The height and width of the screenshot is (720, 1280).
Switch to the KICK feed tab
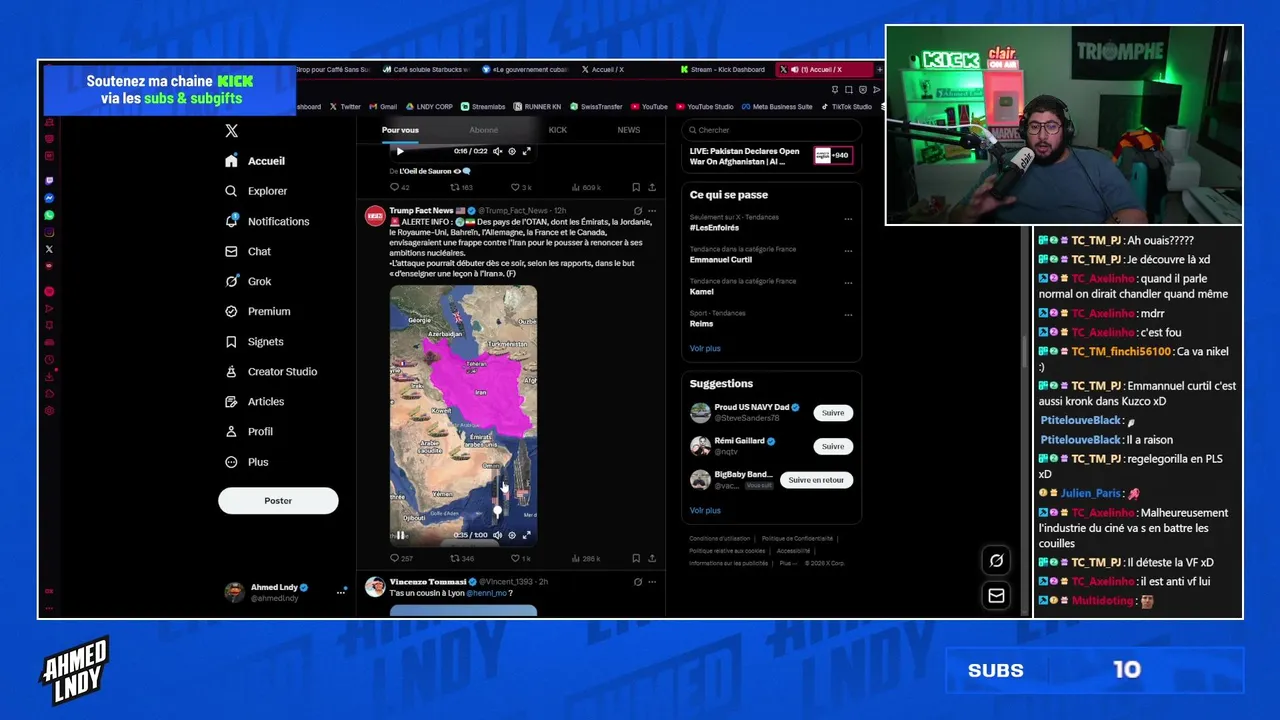[558, 130]
